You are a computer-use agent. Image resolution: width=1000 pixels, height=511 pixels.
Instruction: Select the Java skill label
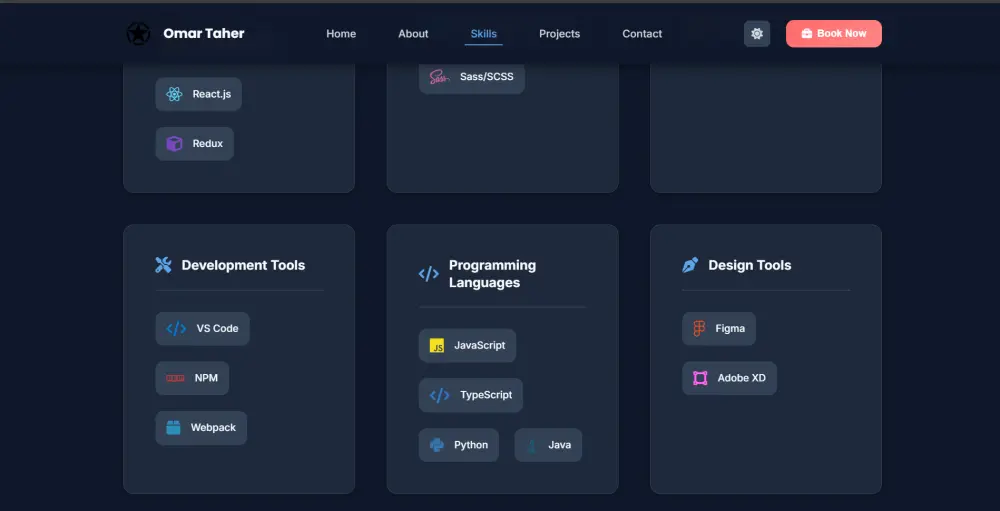click(x=560, y=445)
